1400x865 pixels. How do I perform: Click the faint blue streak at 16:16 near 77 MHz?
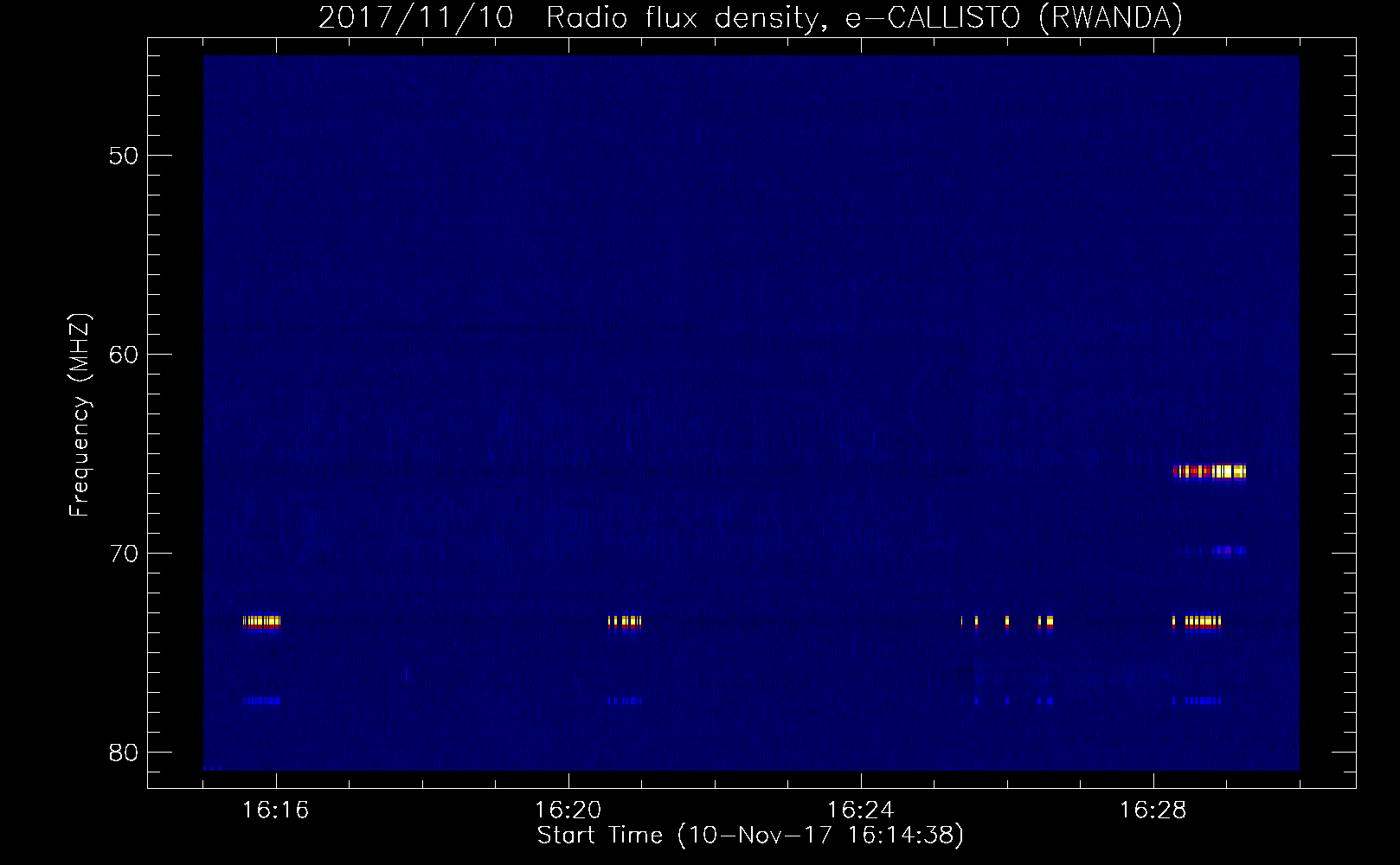coord(263,701)
